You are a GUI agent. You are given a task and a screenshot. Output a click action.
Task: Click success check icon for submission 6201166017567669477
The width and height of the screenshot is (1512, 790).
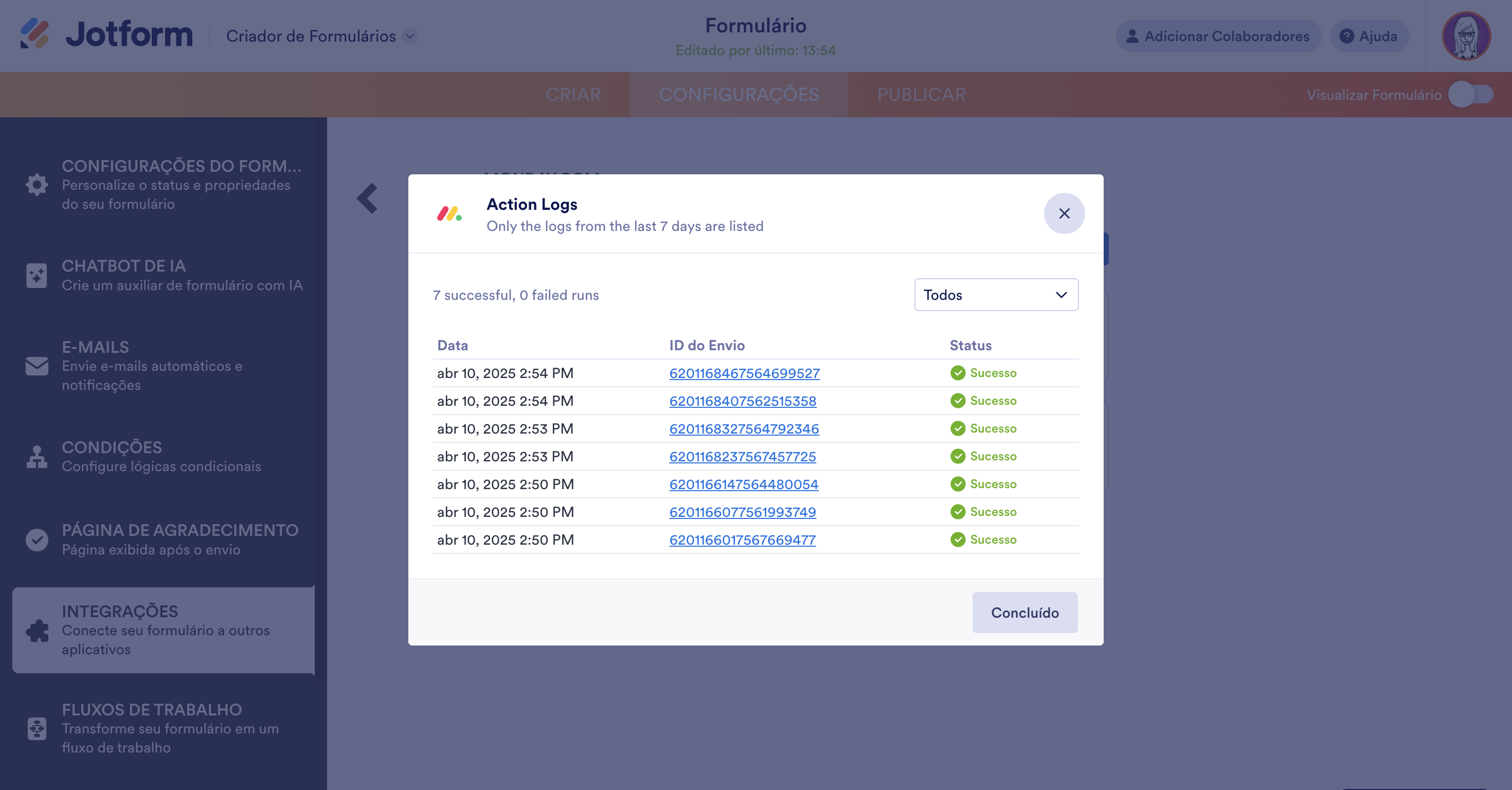click(x=957, y=540)
